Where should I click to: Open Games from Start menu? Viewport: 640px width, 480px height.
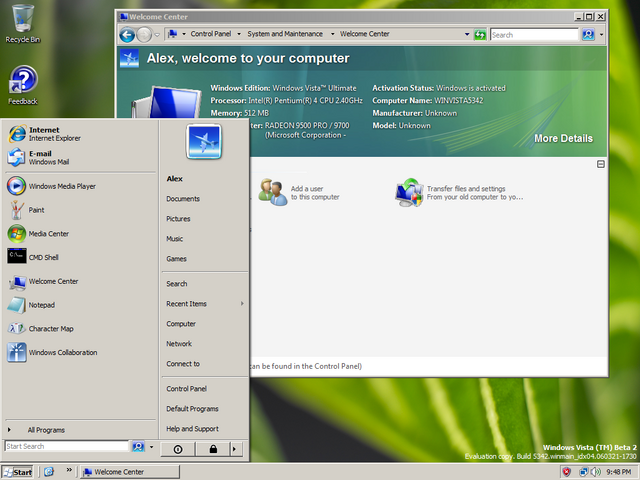[x=176, y=259]
